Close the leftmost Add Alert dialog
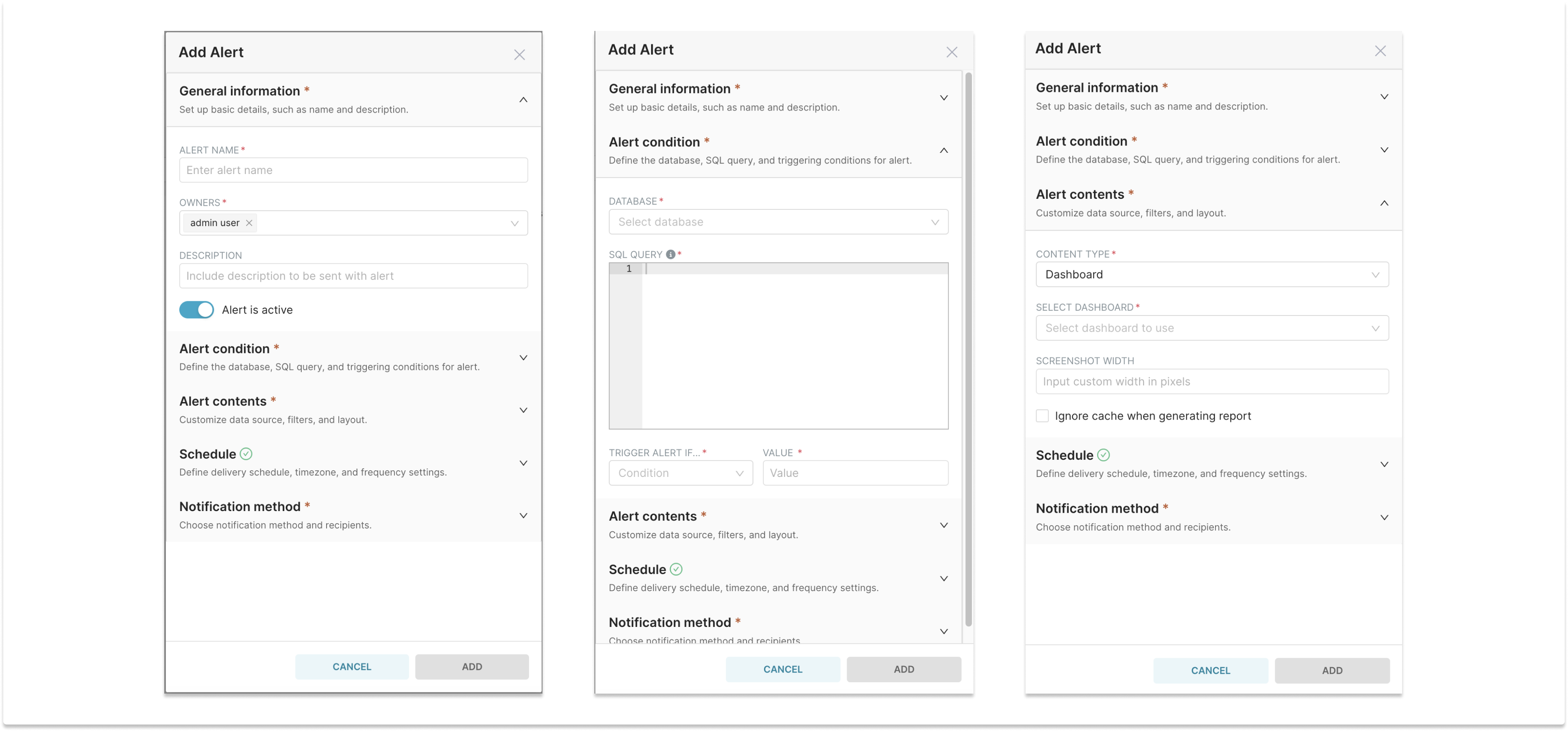 pyautogui.click(x=519, y=54)
